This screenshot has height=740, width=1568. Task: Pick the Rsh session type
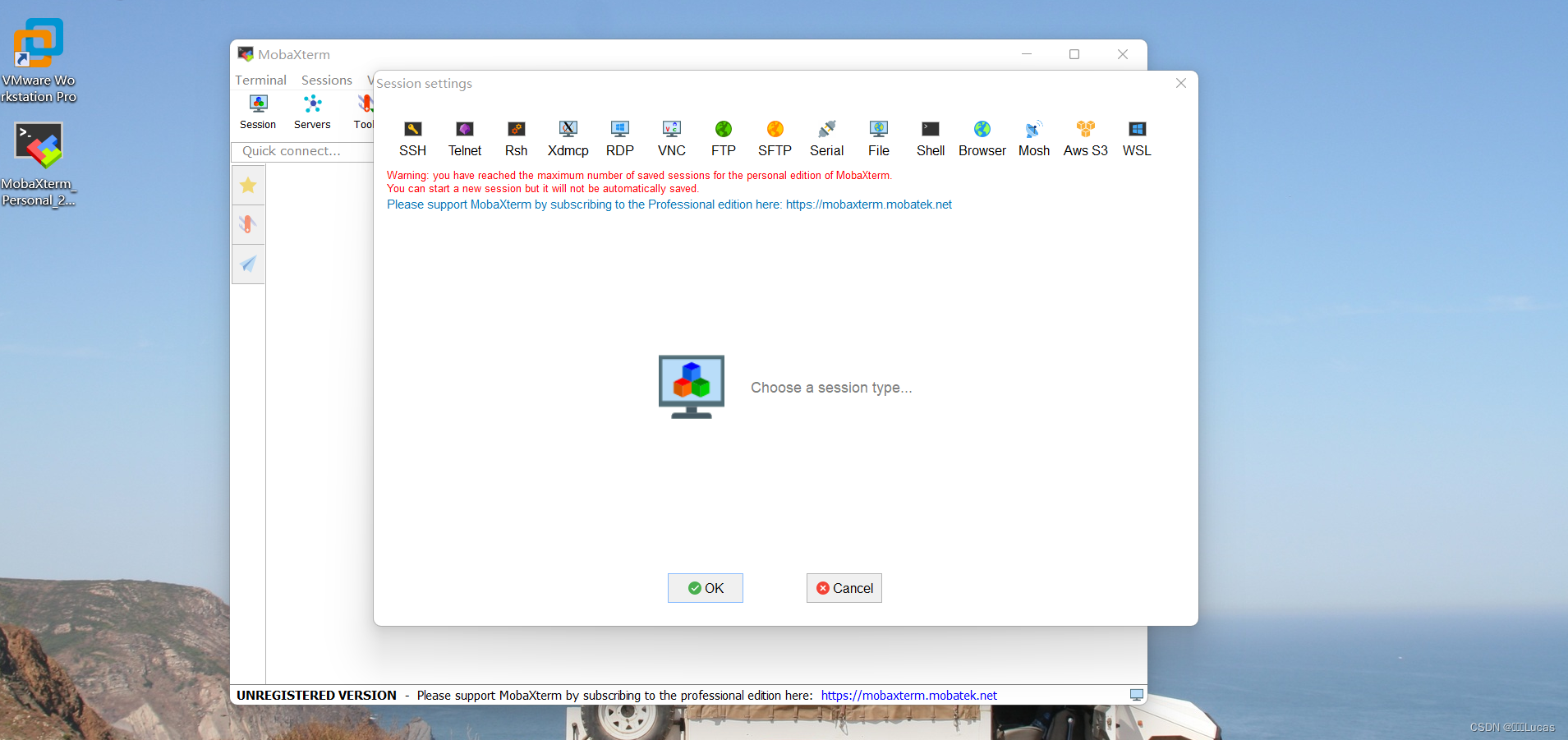516,139
